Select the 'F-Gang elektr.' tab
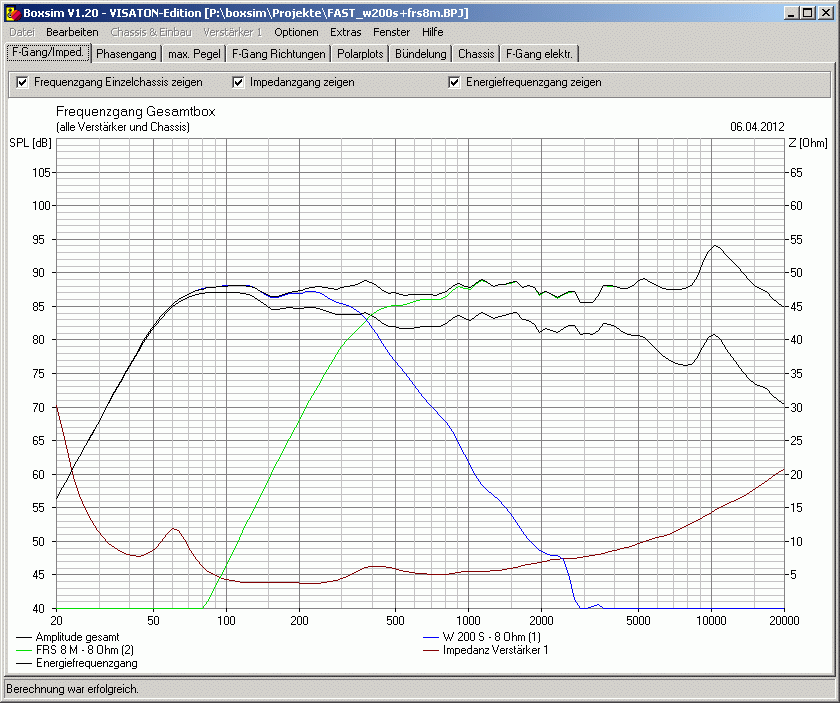840x703 pixels. click(x=539, y=54)
